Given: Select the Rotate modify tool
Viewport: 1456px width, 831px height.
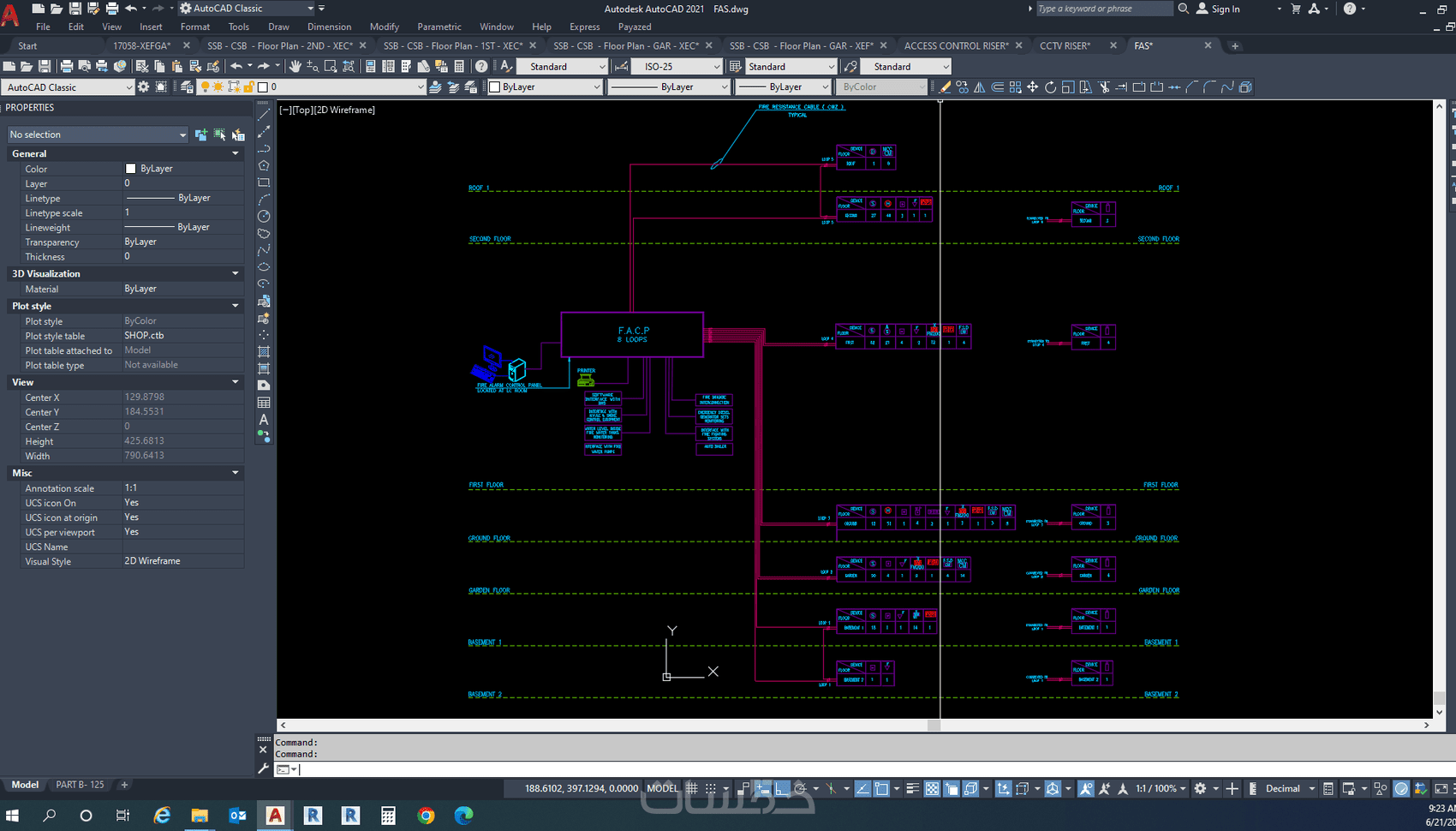Looking at the screenshot, I should 1050,87.
